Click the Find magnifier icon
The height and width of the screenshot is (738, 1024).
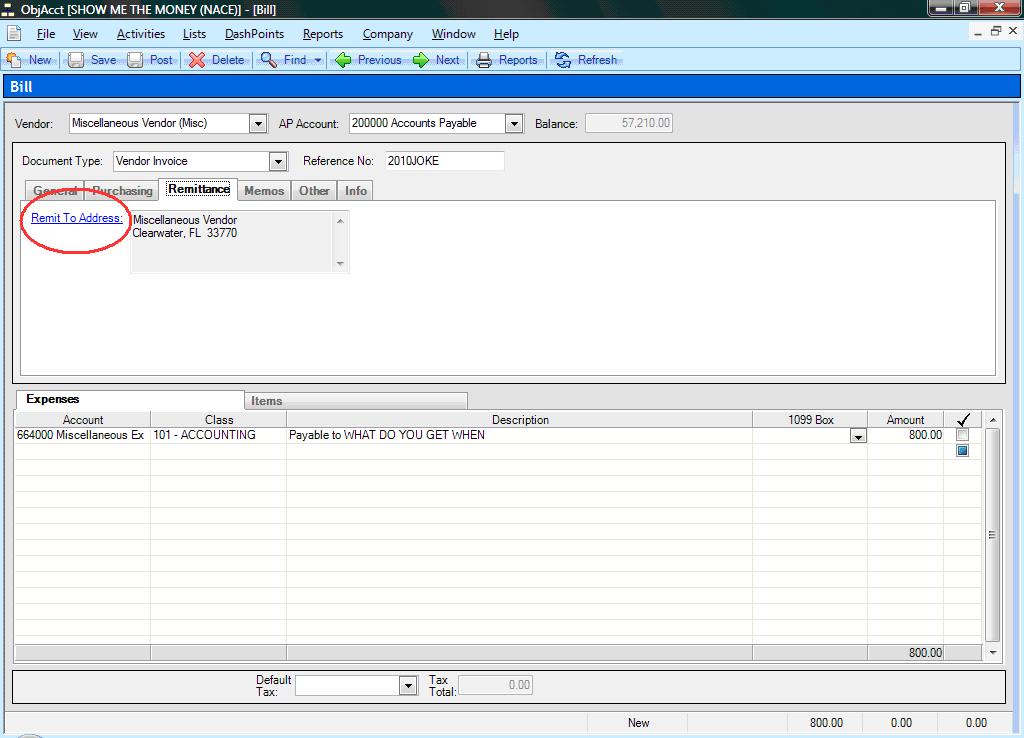coord(268,60)
